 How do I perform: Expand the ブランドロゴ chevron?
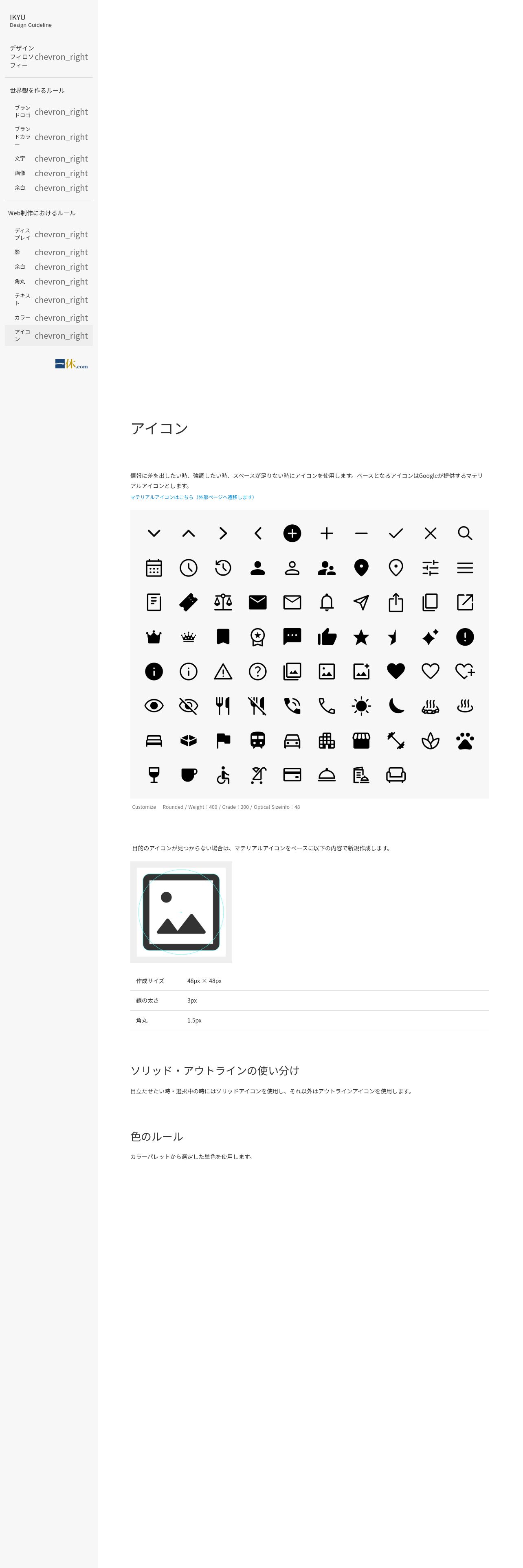61,112
